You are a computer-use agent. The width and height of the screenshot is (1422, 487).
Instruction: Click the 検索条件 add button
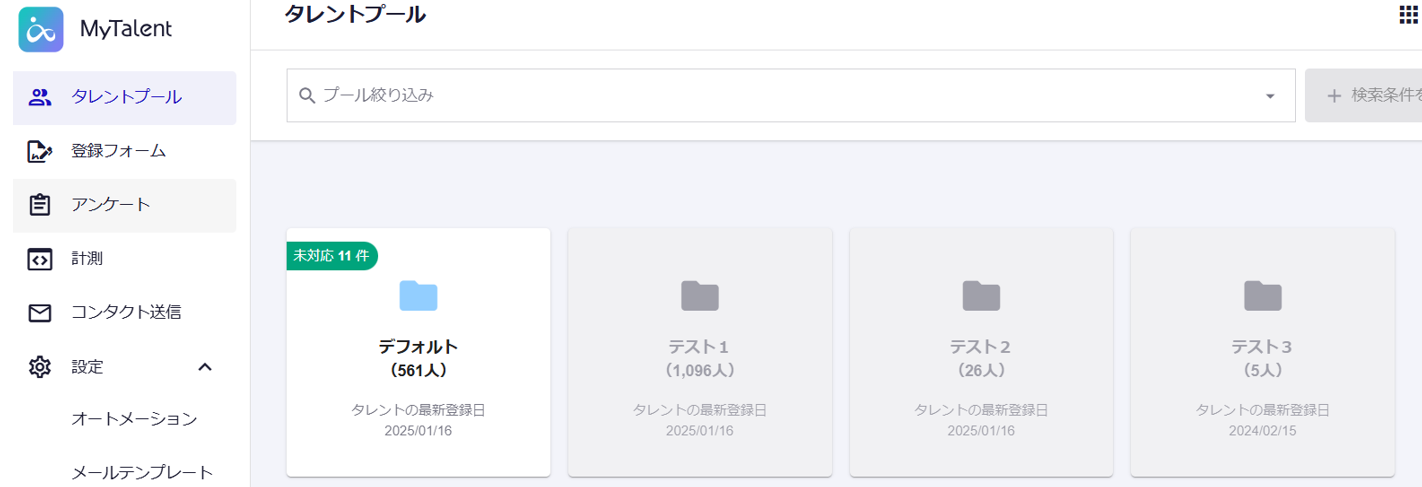[x=1366, y=96]
